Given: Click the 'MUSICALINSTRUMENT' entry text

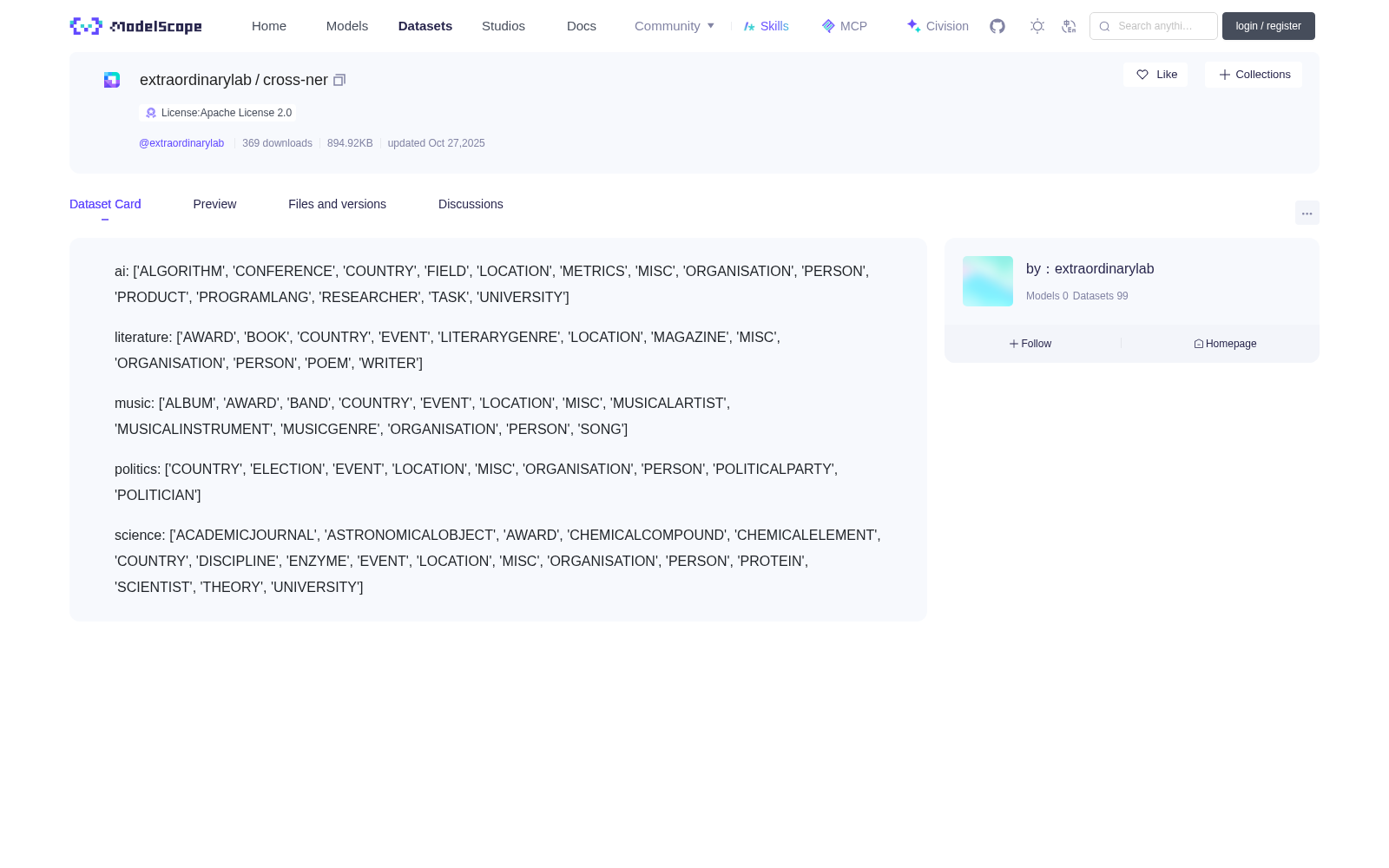Looking at the screenshot, I should 194,430.
